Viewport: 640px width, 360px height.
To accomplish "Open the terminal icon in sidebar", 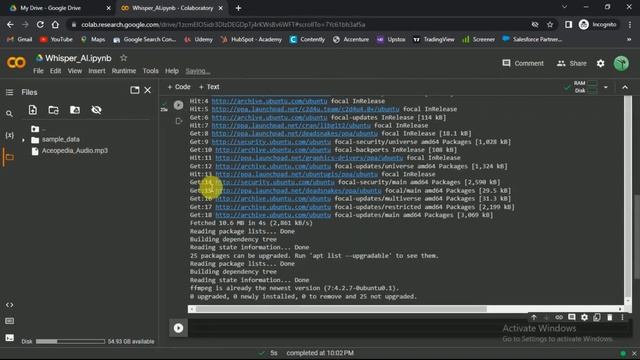I will pyautogui.click(x=9, y=338).
